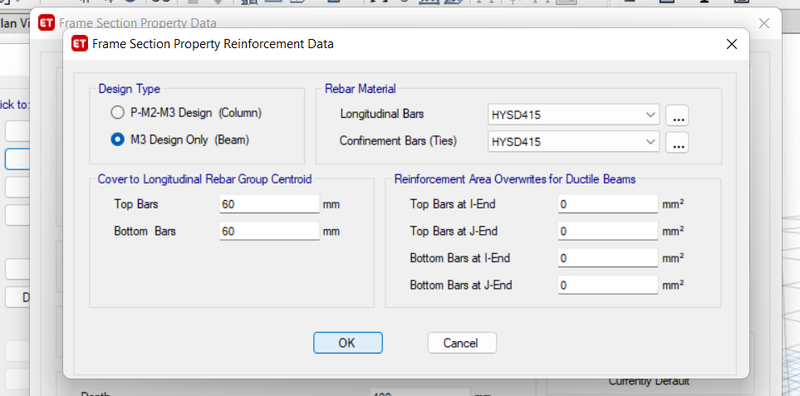800x396 pixels.
Task: Open Longitudinal Bars material dropdown
Action: click(573, 115)
